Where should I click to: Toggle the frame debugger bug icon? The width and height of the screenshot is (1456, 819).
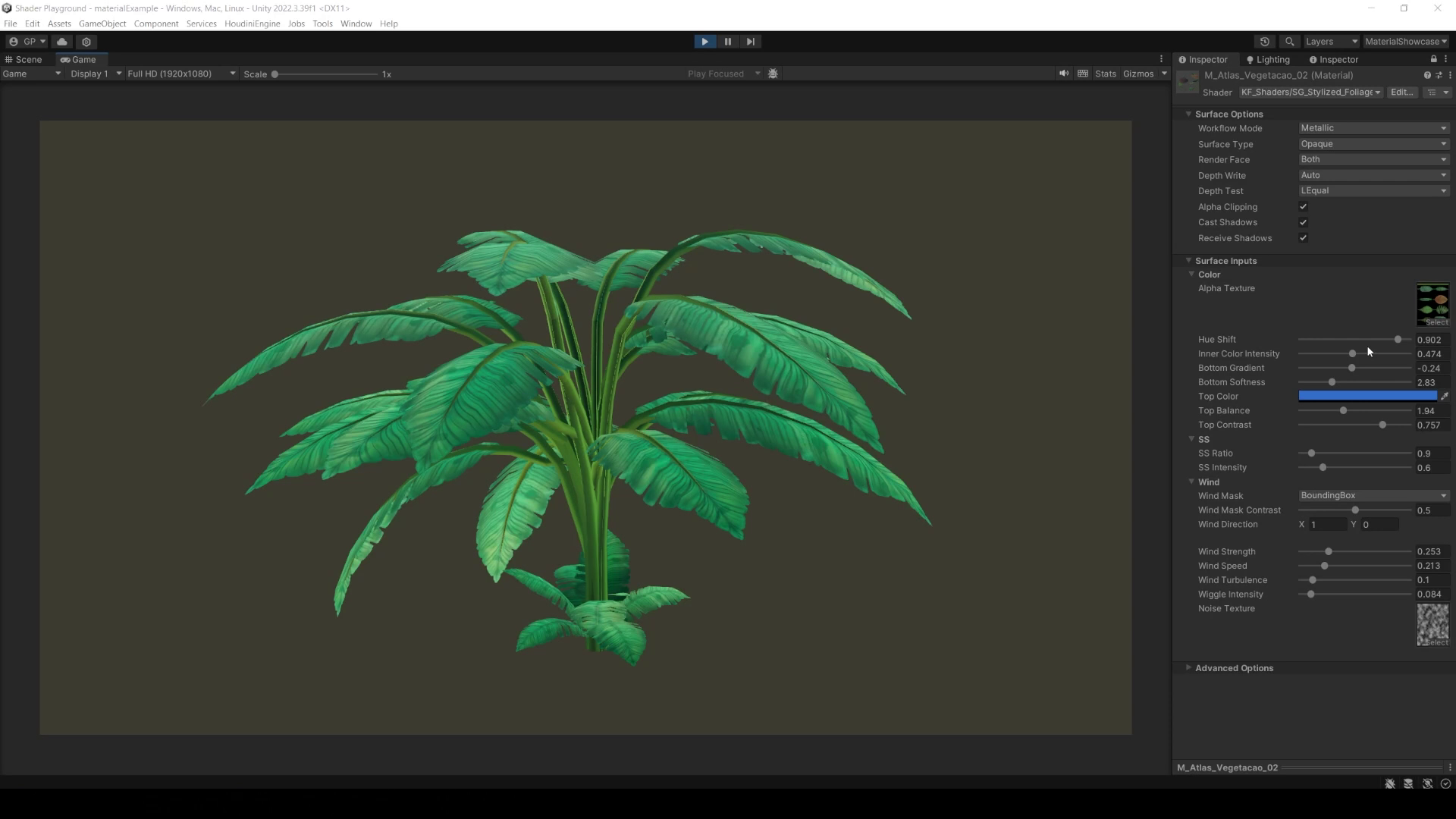(x=773, y=74)
